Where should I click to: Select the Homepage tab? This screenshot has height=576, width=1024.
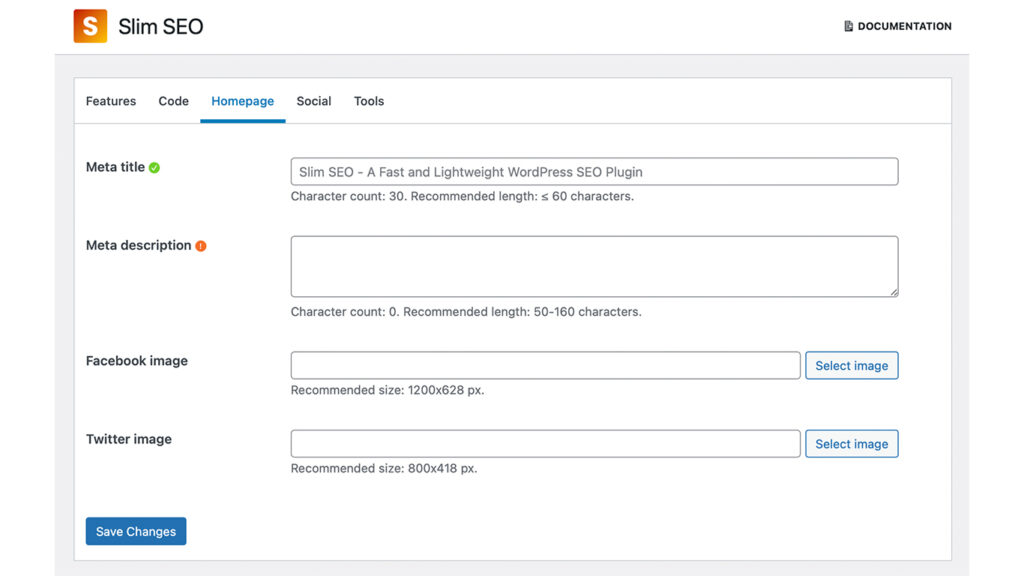(242, 101)
